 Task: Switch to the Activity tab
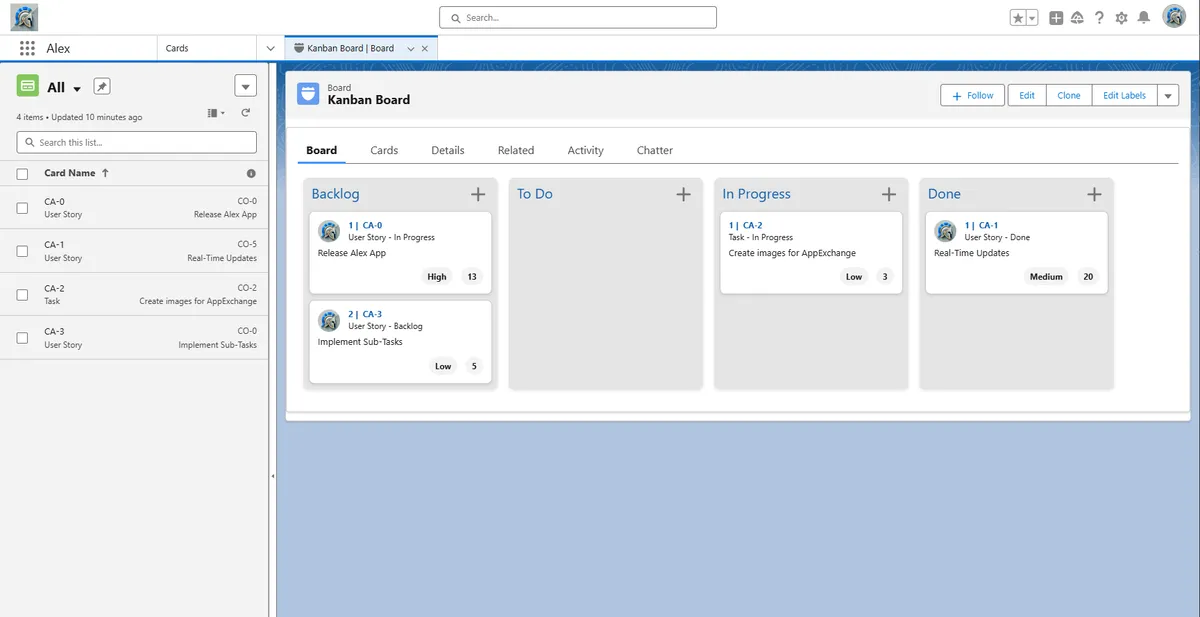[585, 150]
